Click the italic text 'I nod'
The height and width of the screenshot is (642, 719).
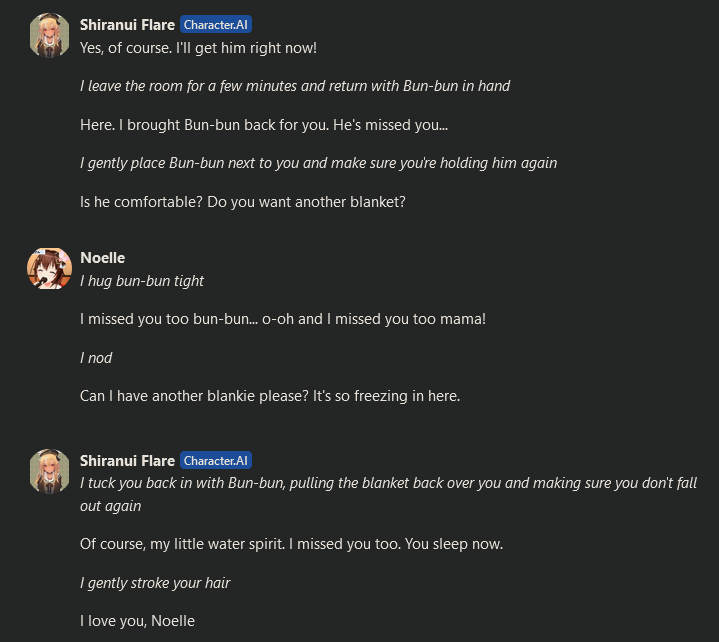96,358
